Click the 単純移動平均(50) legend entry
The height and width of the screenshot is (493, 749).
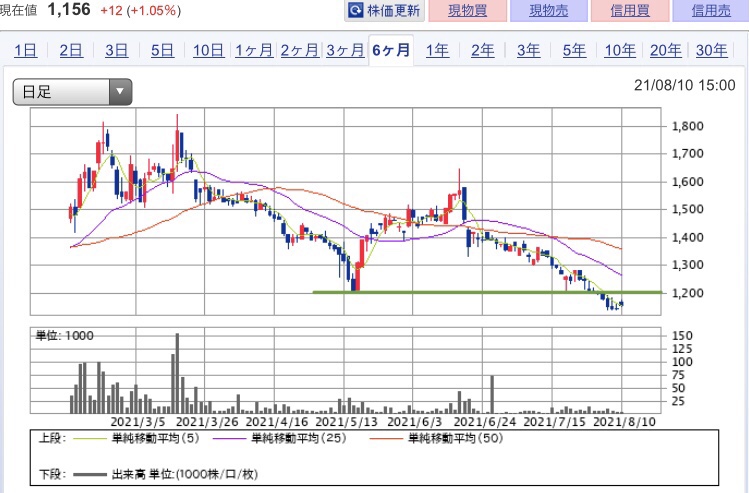coord(436,438)
